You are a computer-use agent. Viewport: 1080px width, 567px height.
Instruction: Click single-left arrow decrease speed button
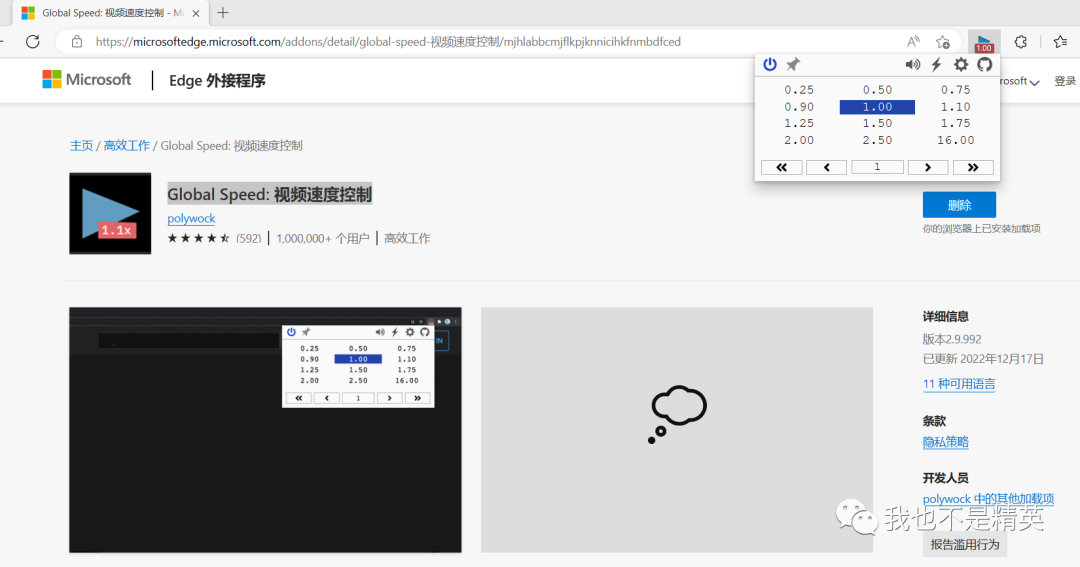827,167
